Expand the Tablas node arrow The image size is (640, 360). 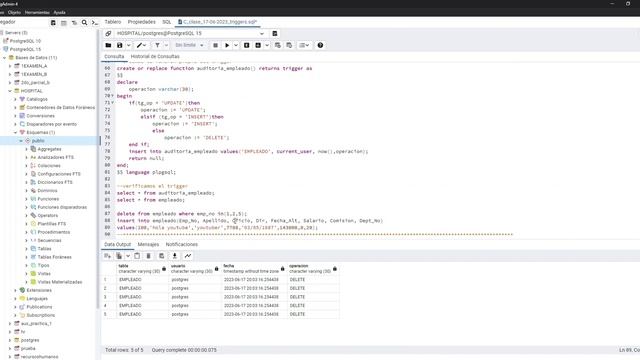pos(27,249)
